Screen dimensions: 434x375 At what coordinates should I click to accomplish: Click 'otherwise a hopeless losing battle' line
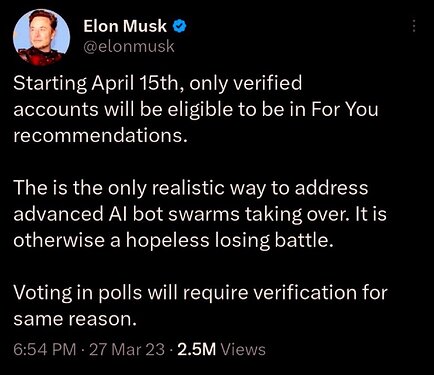click(x=173, y=240)
